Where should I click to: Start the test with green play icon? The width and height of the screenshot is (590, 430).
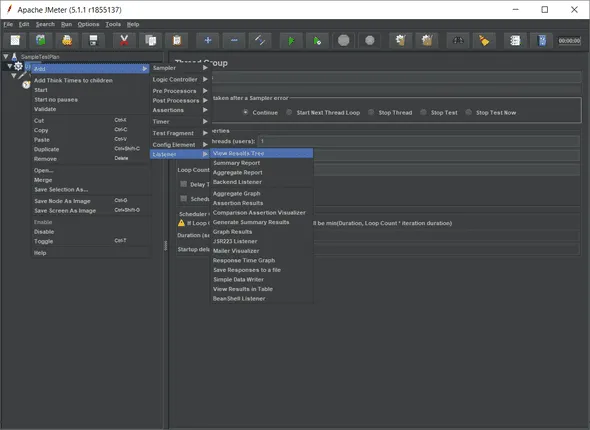[x=291, y=40]
